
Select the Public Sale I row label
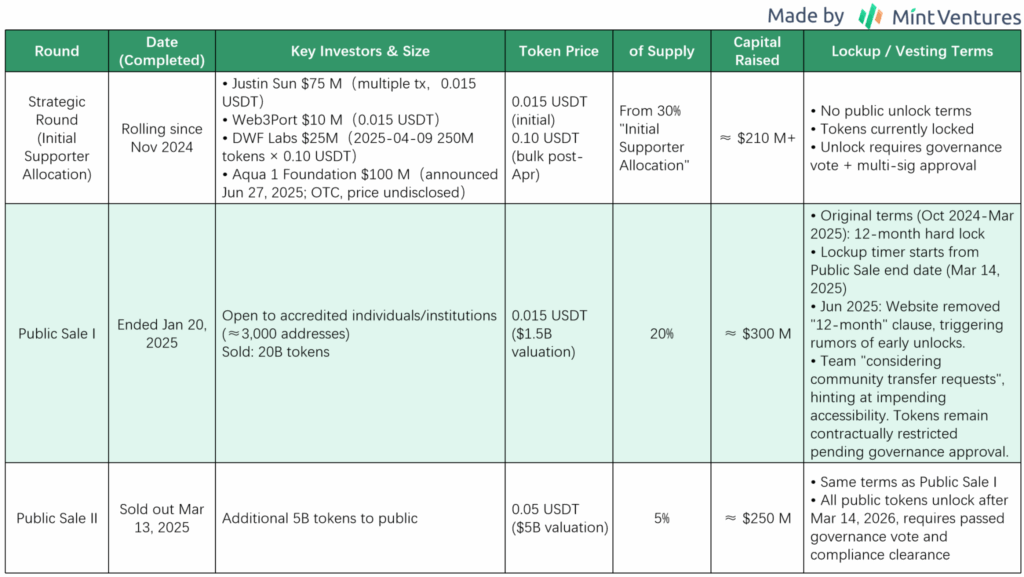pyautogui.click(x=57, y=334)
